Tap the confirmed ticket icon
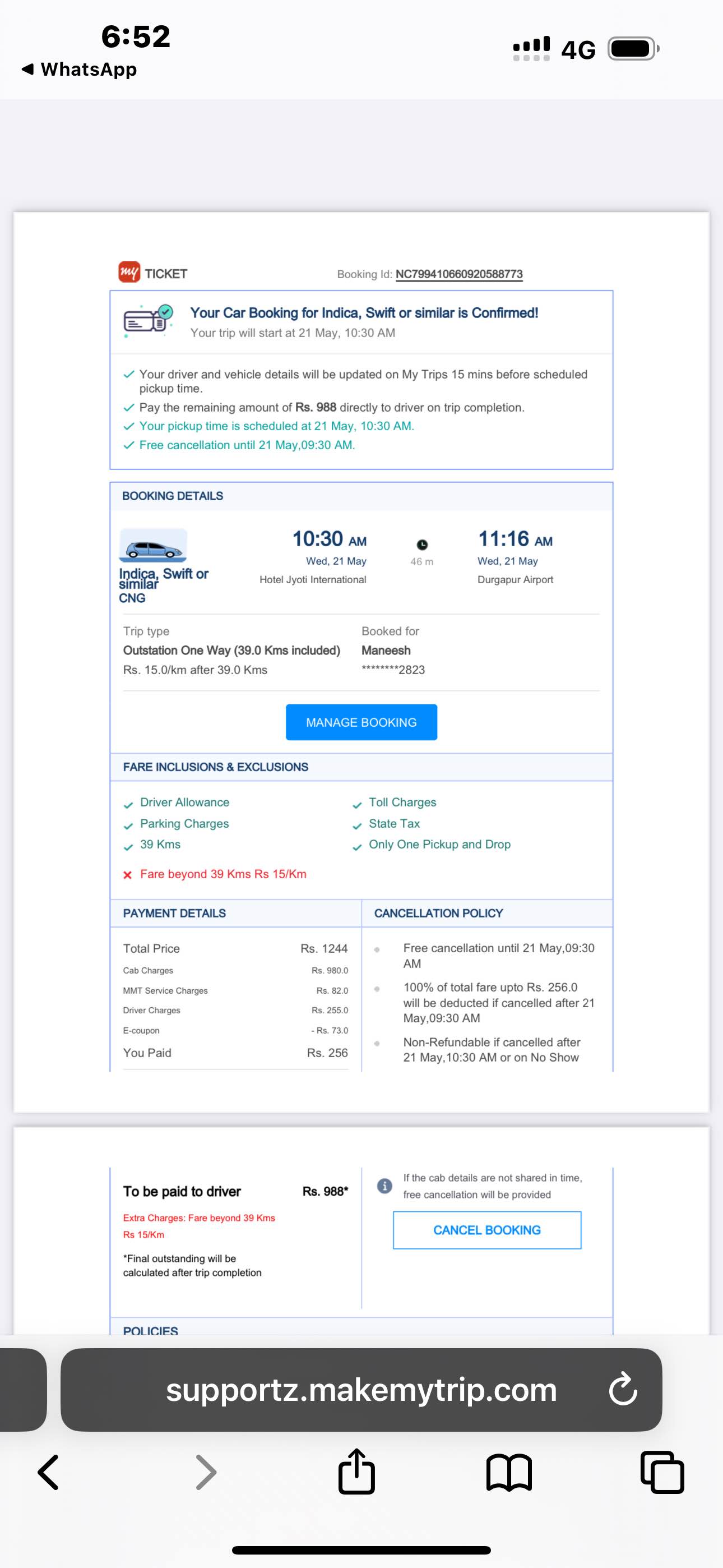This screenshot has width=723, height=1568. click(148, 321)
